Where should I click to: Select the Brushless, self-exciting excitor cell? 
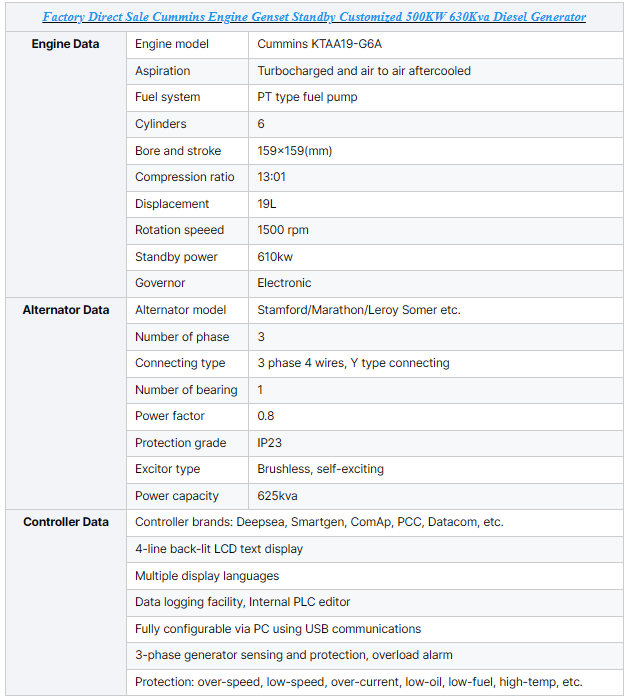point(436,470)
